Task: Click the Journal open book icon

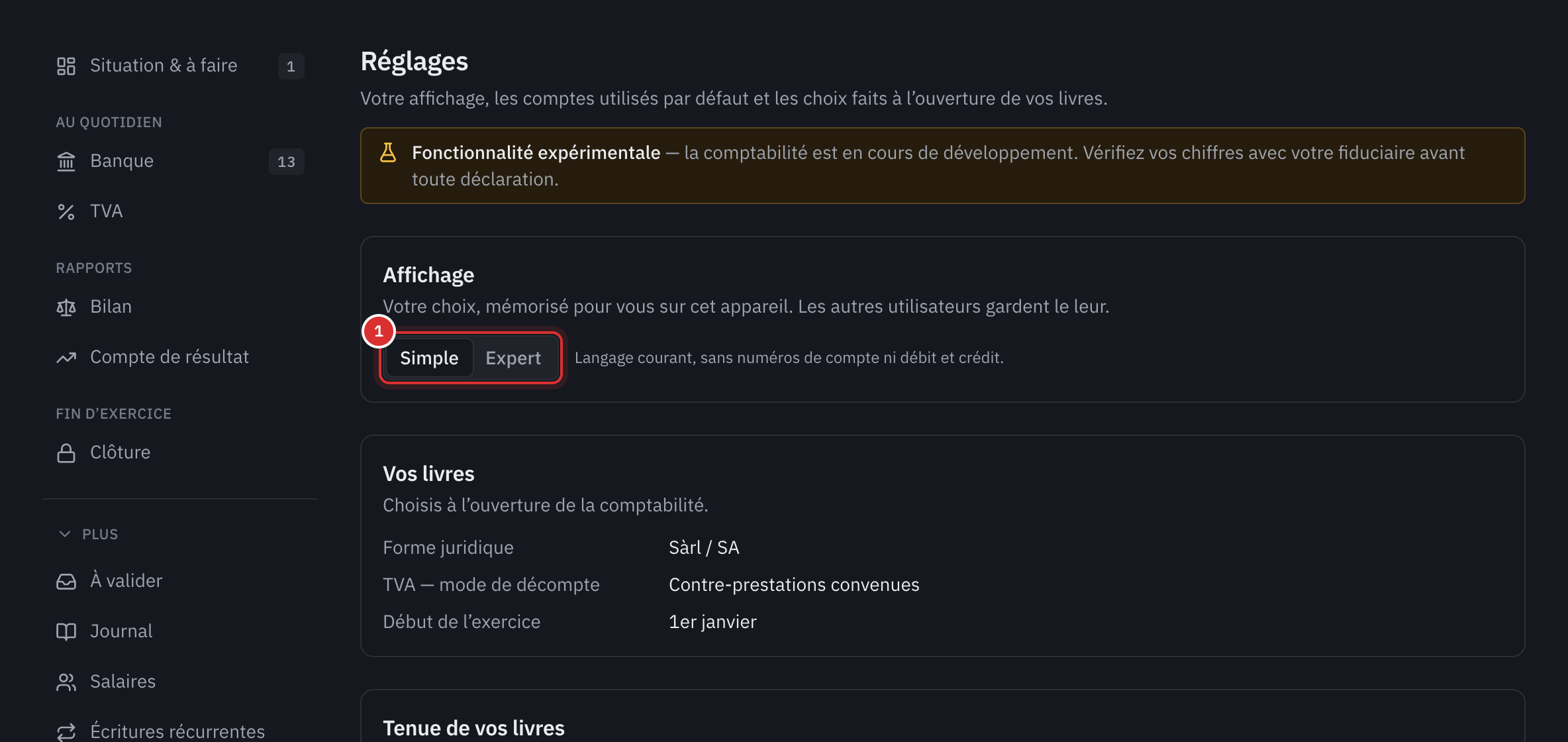Action: tap(66, 631)
